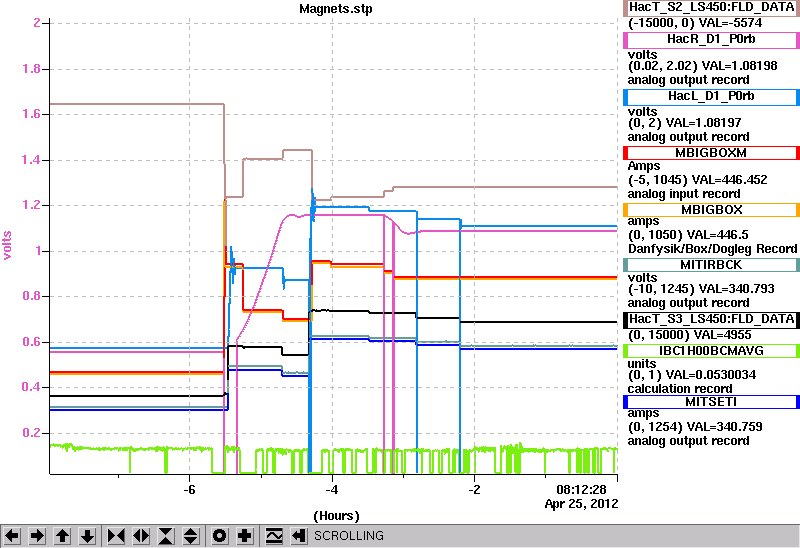Click the auto-scale waveform icon
The width and height of the screenshot is (800, 548).
pos(274,536)
